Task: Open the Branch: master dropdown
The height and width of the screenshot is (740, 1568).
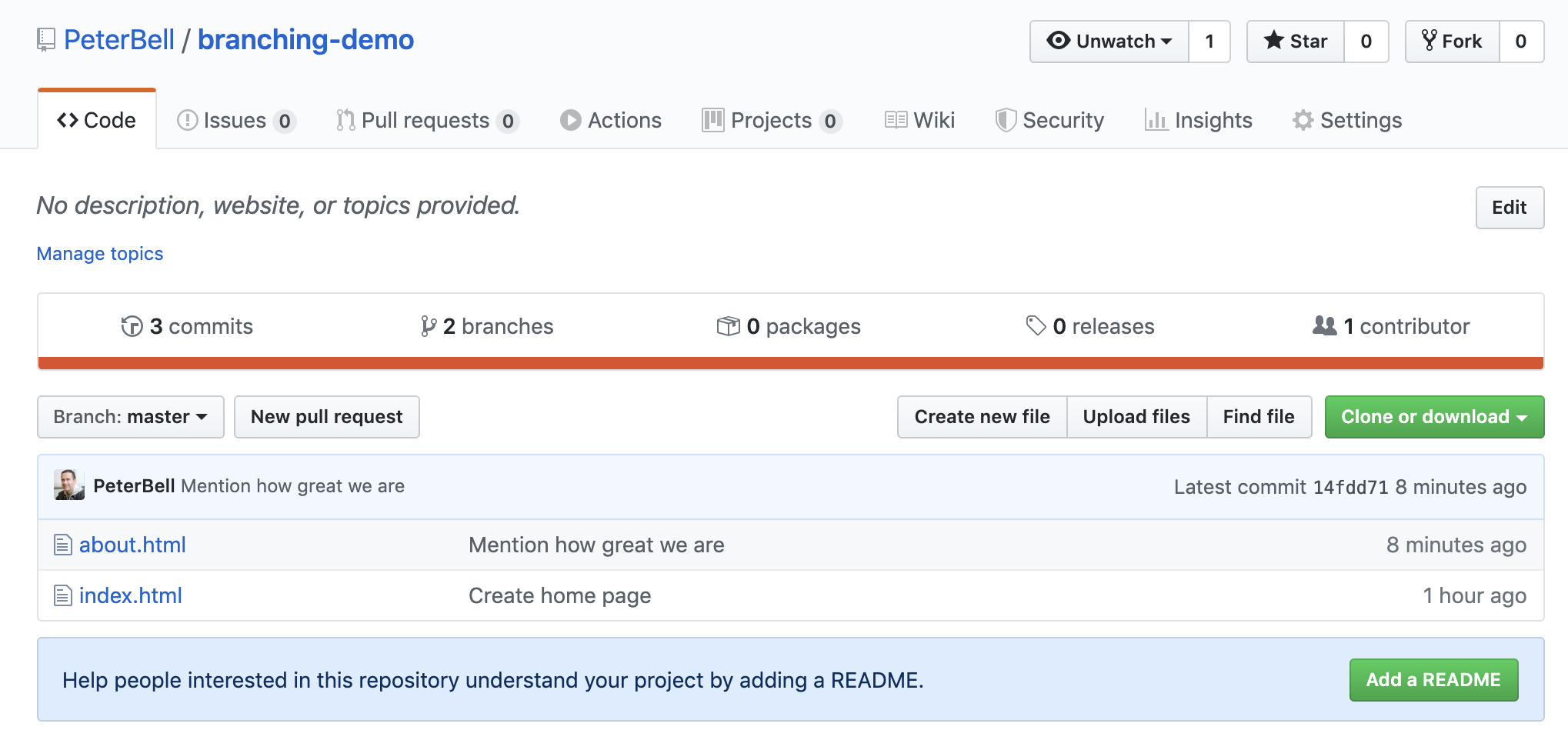Action: (x=131, y=417)
